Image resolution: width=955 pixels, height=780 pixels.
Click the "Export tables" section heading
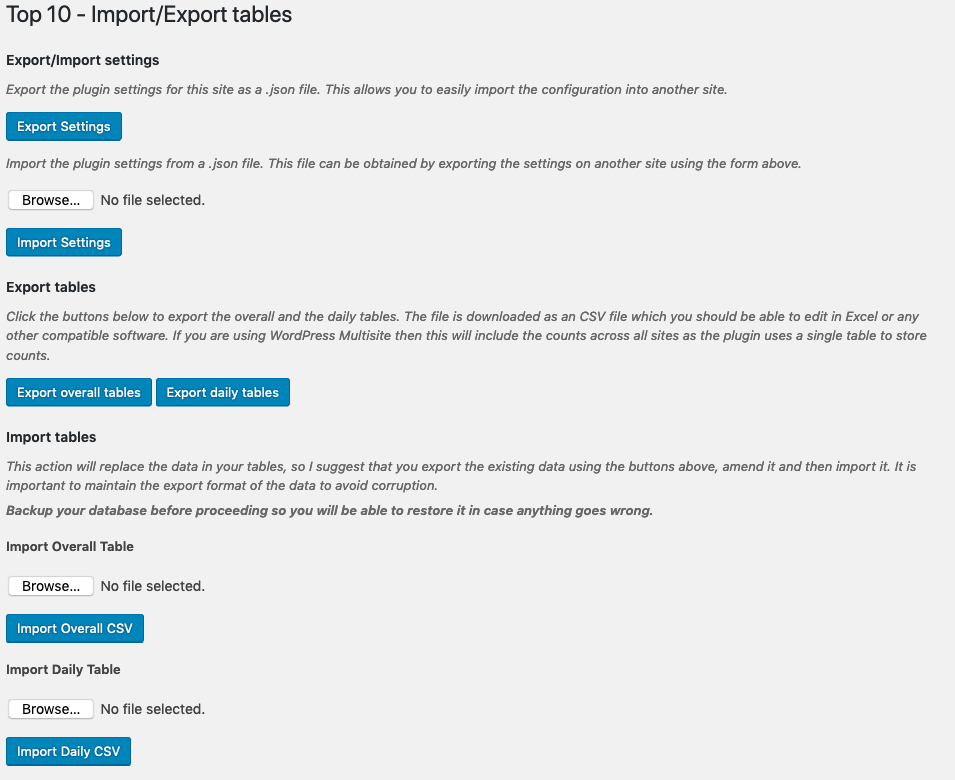pyautogui.click(x=51, y=287)
